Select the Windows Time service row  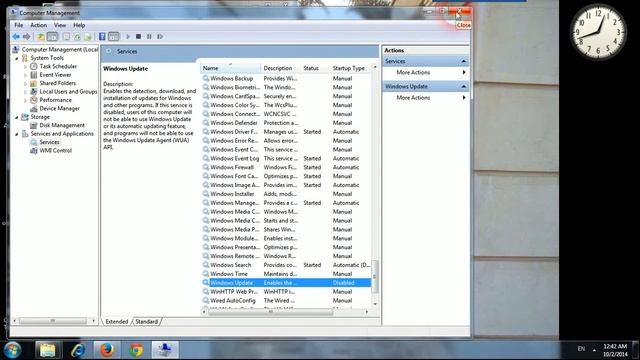(286, 274)
